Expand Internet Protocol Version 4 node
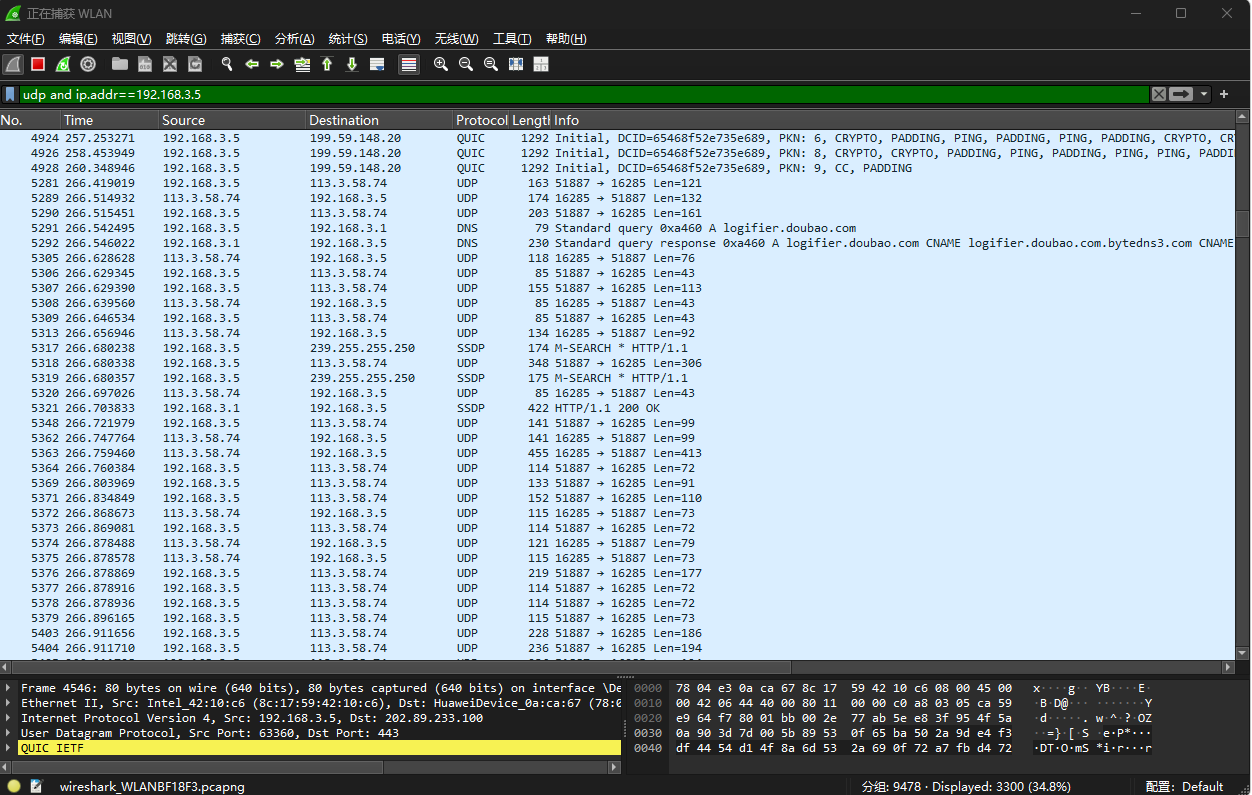 pos(9,718)
